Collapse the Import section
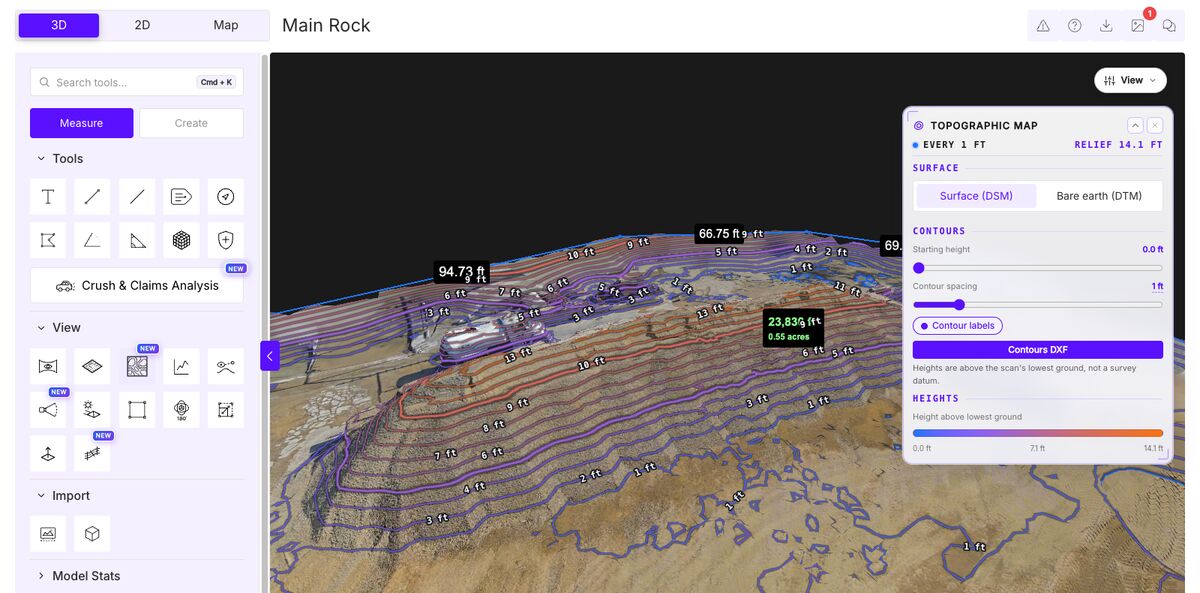This screenshot has width=1200, height=593. (x=63, y=496)
